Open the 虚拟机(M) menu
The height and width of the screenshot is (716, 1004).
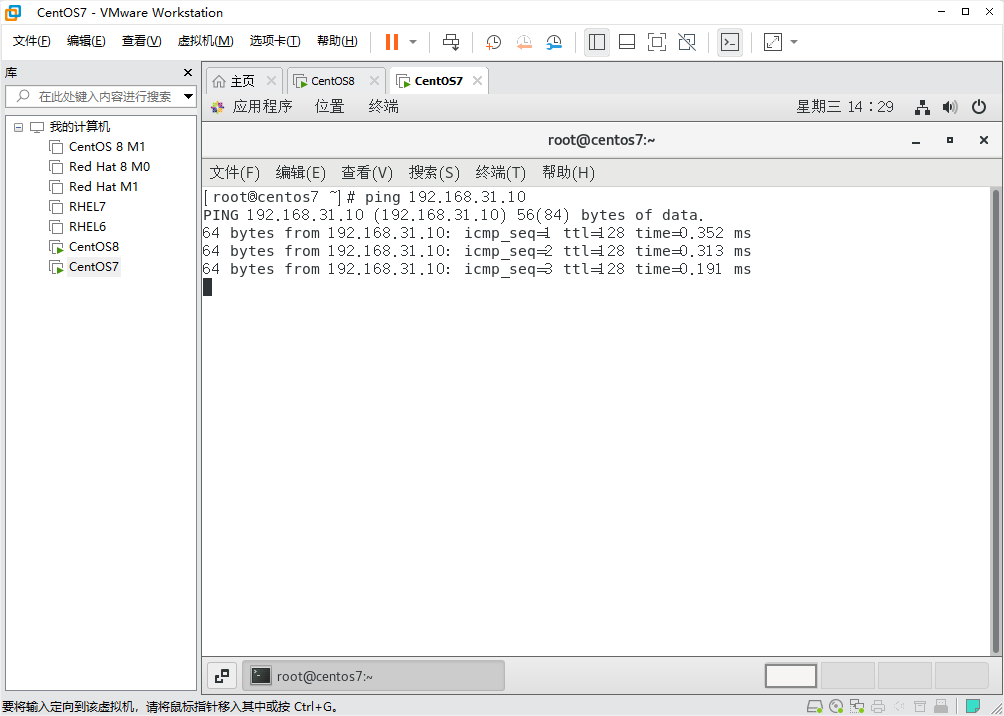pyautogui.click(x=206, y=41)
